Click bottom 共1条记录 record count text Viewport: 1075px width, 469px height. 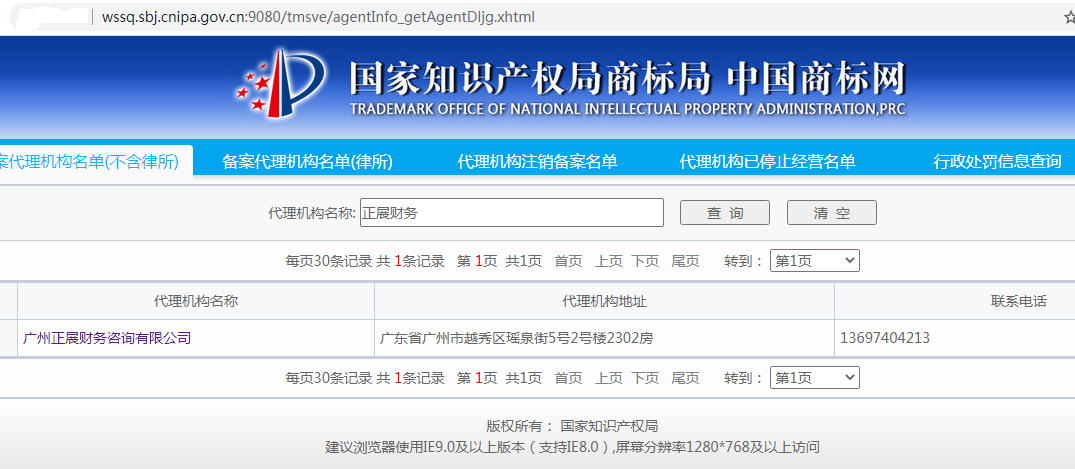click(x=411, y=378)
